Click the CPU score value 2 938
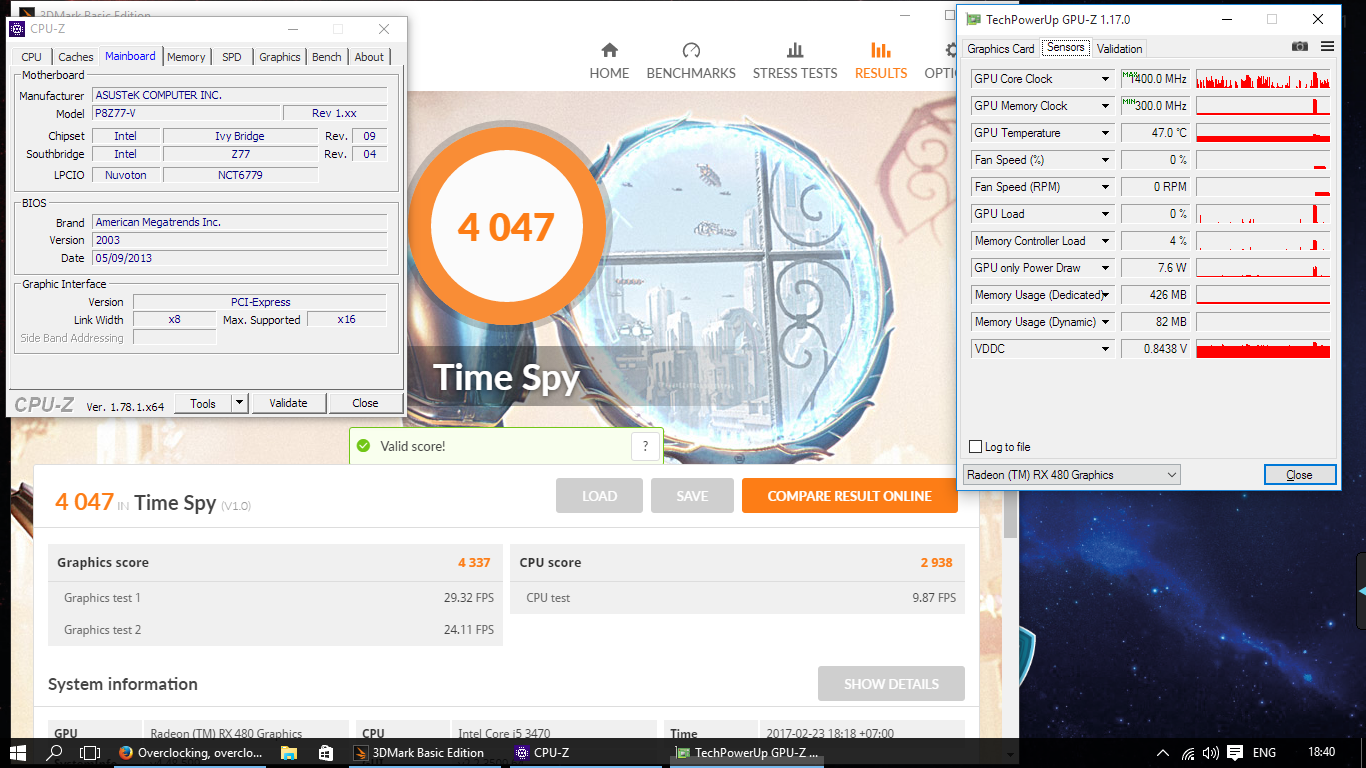Viewport: 1366px width, 768px height. tap(937, 562)
